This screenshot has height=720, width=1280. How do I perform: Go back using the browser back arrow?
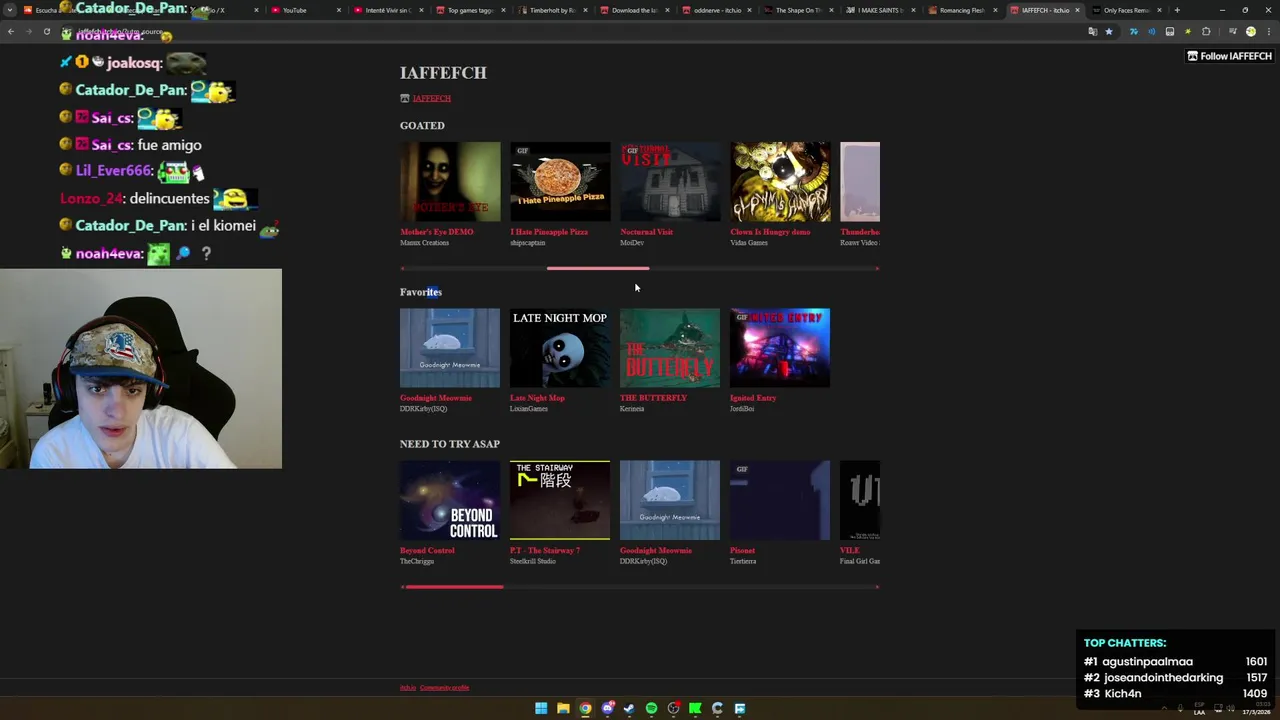point(10,32)
